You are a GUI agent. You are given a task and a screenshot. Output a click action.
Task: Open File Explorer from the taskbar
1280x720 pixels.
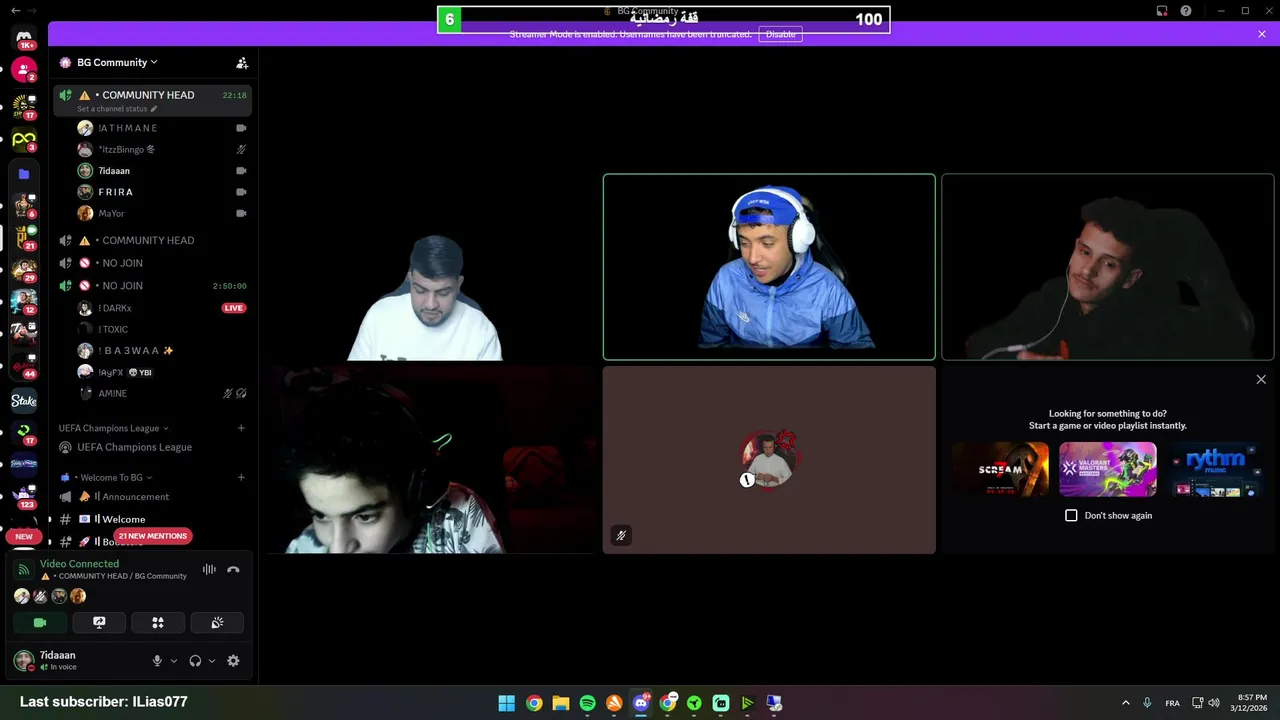tap(560, 703)
